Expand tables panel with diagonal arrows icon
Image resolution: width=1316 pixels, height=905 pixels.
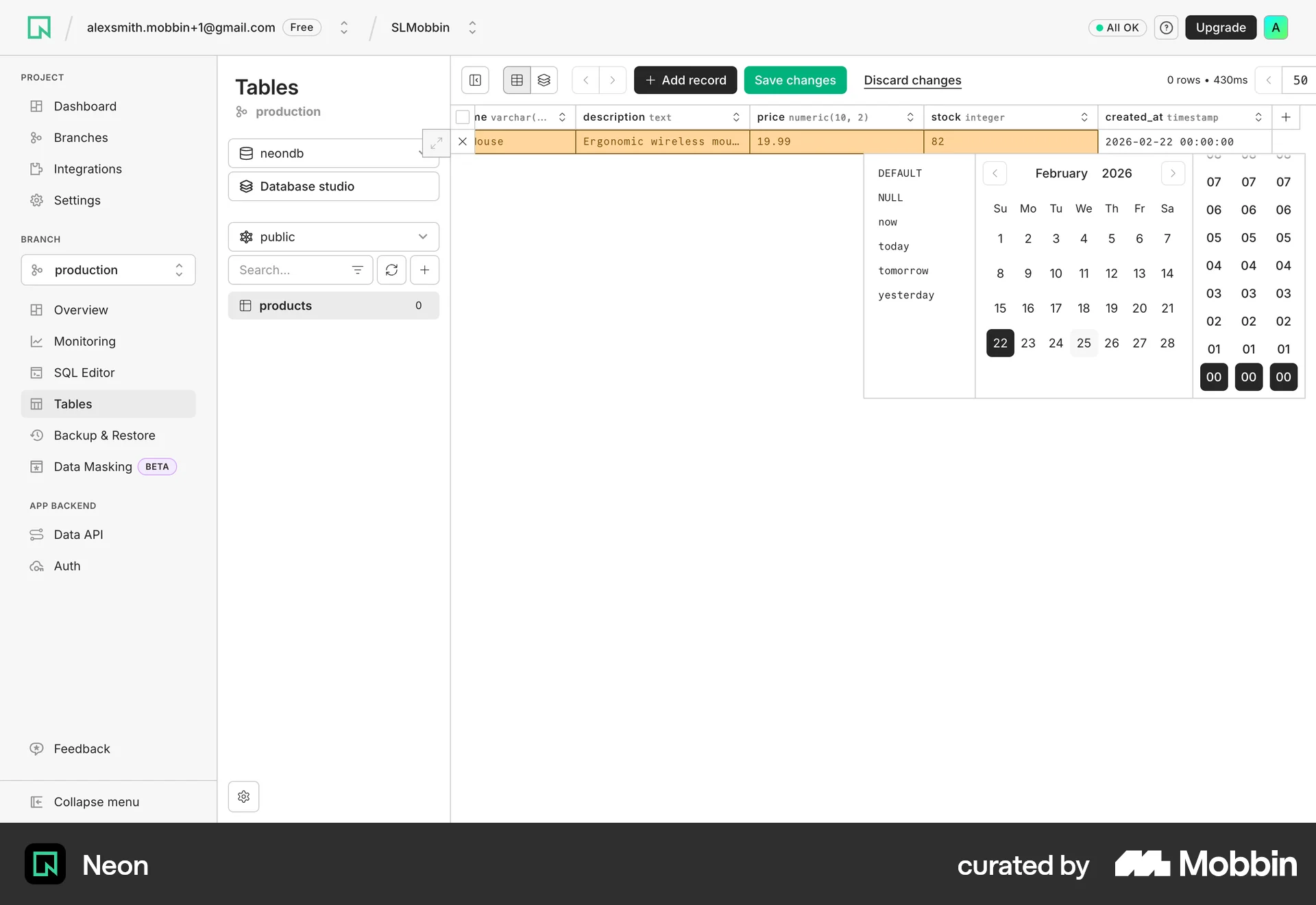tap(436, 143)
